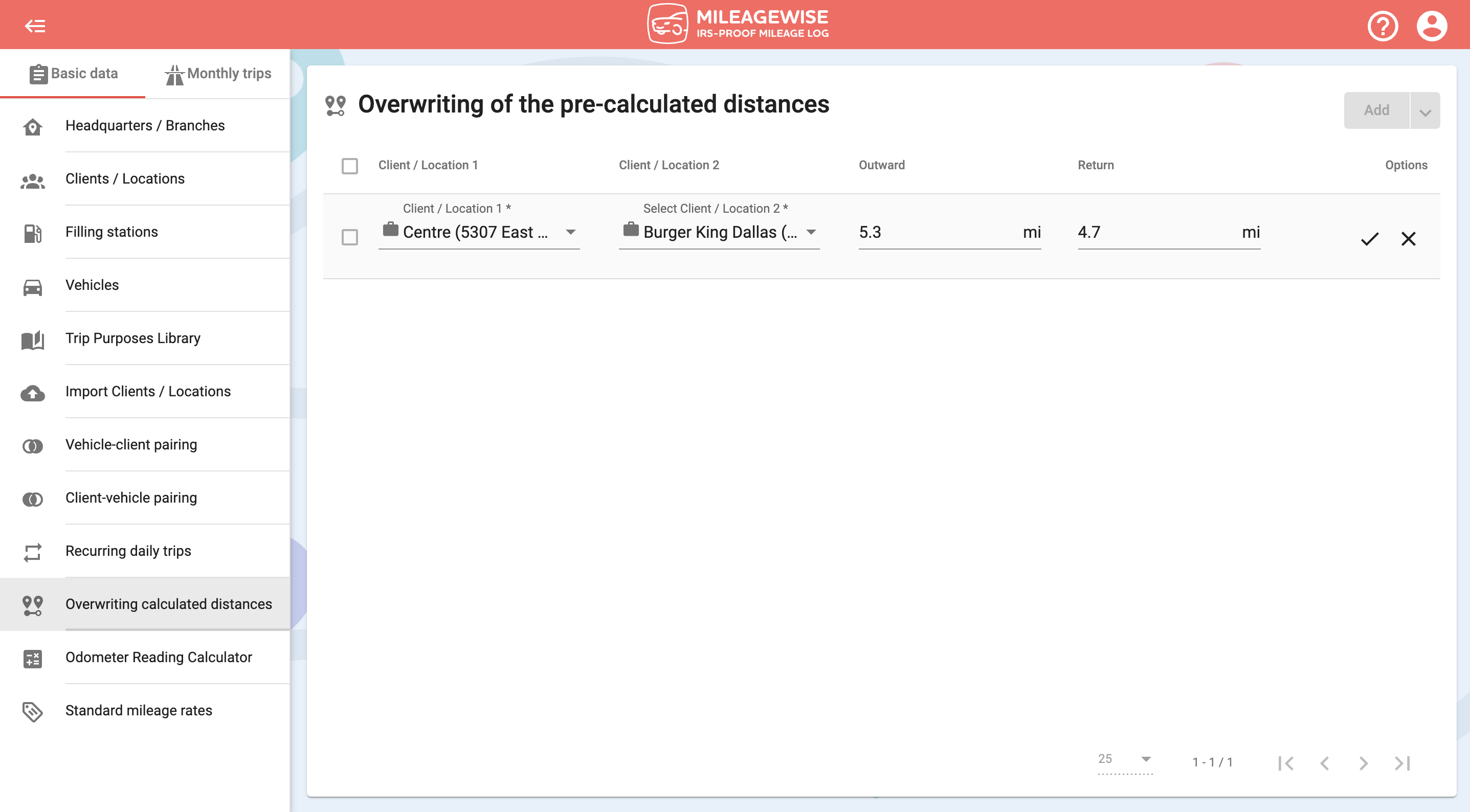Click the Import Clients cloud upload icon

[x=33, y=393]
